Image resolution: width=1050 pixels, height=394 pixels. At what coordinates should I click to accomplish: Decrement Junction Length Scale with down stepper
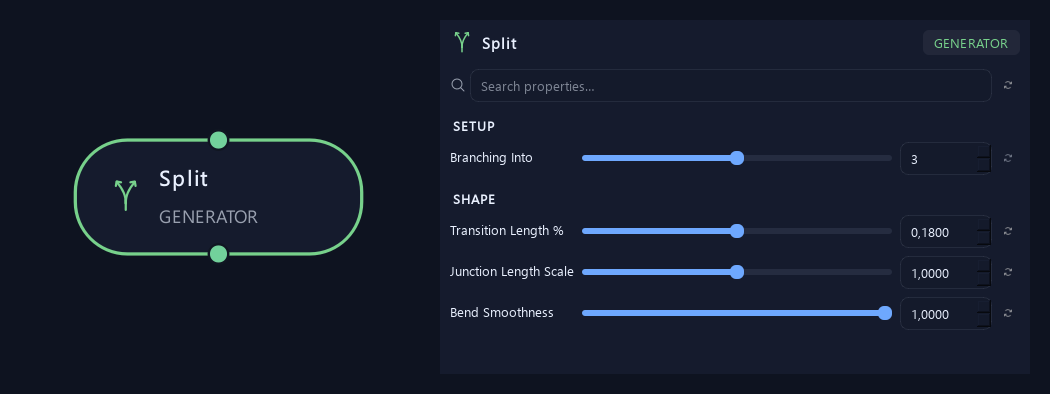[984, 280]
